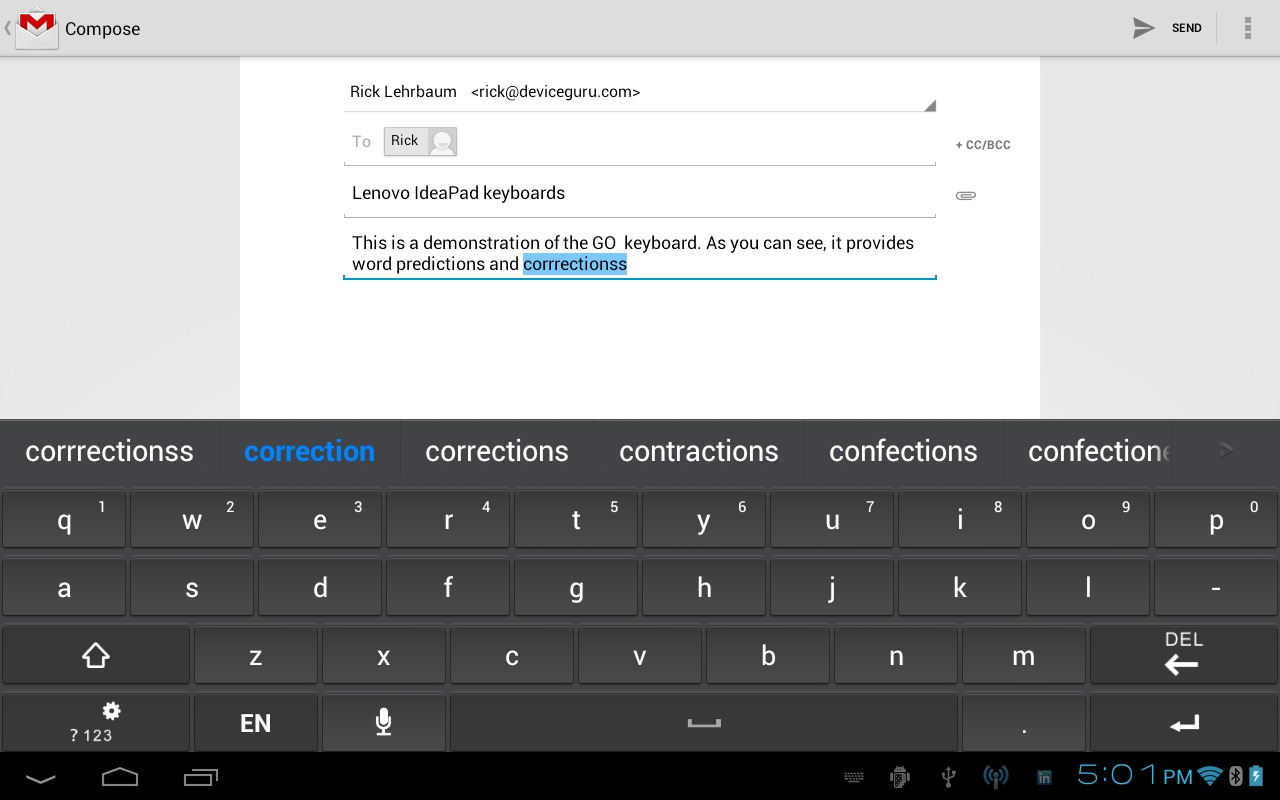Choose the 'corrrectionss' suggestion
The height and width of the screenshot is (800, 1280).
pyautogui.click(x=109, y=451)
